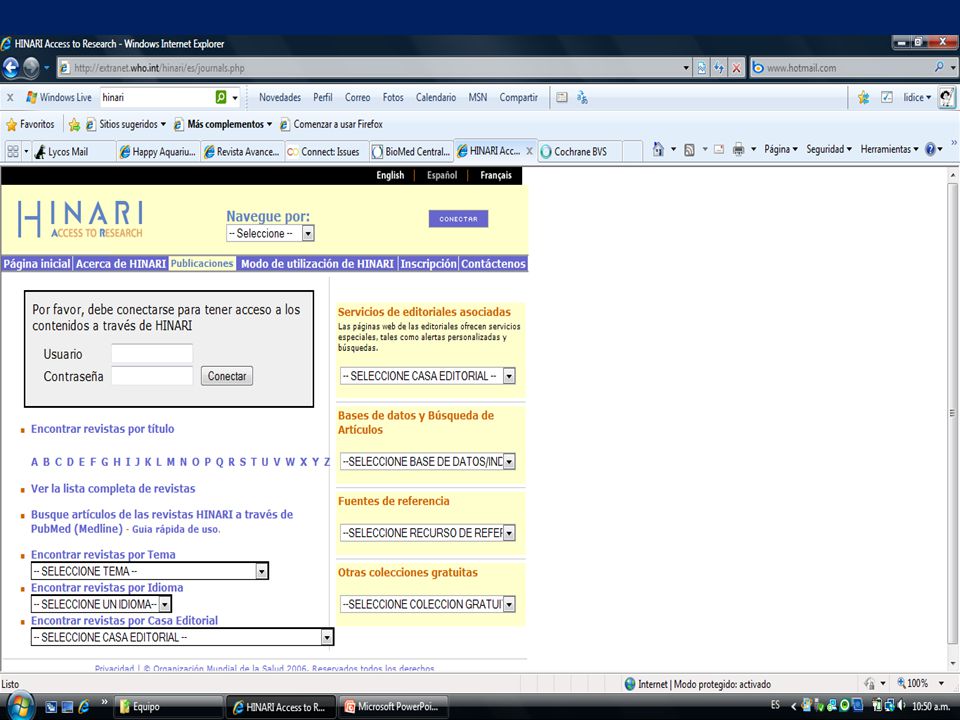
Task: Click the Ver la lista completa de revistas link
Action: tap(113, 489)
